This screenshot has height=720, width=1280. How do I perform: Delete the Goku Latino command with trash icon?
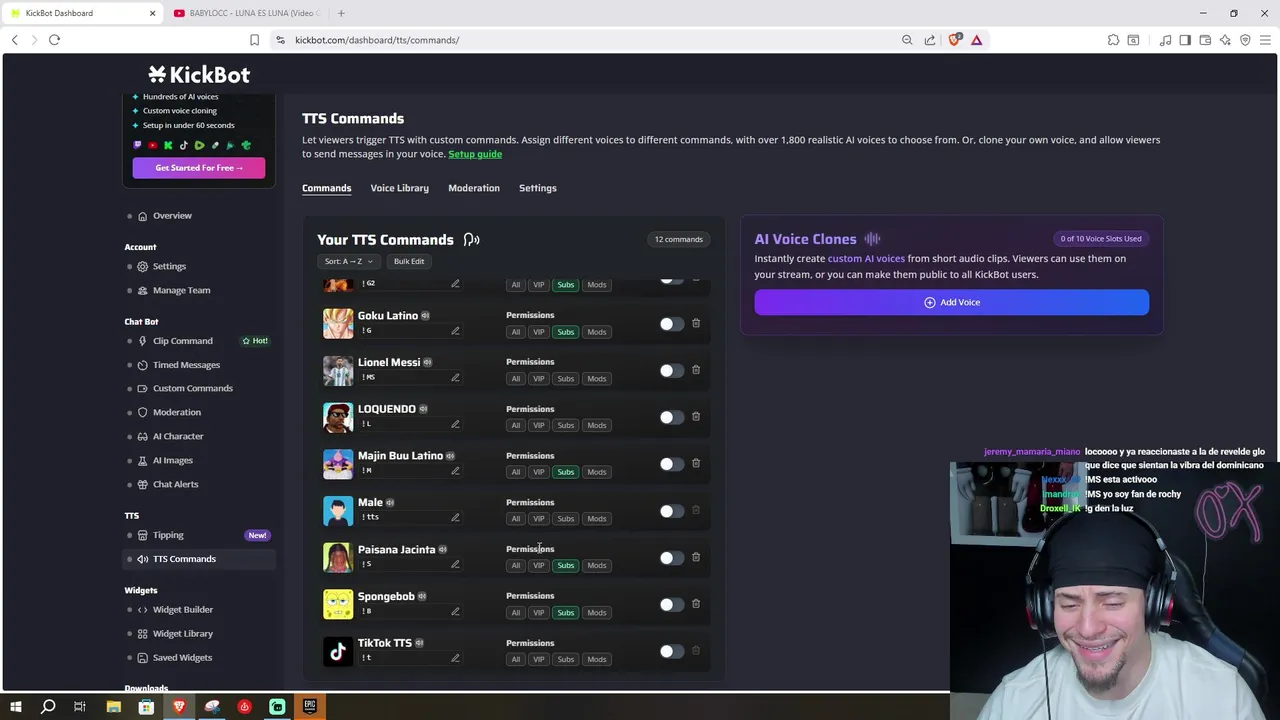pos(696,323)
